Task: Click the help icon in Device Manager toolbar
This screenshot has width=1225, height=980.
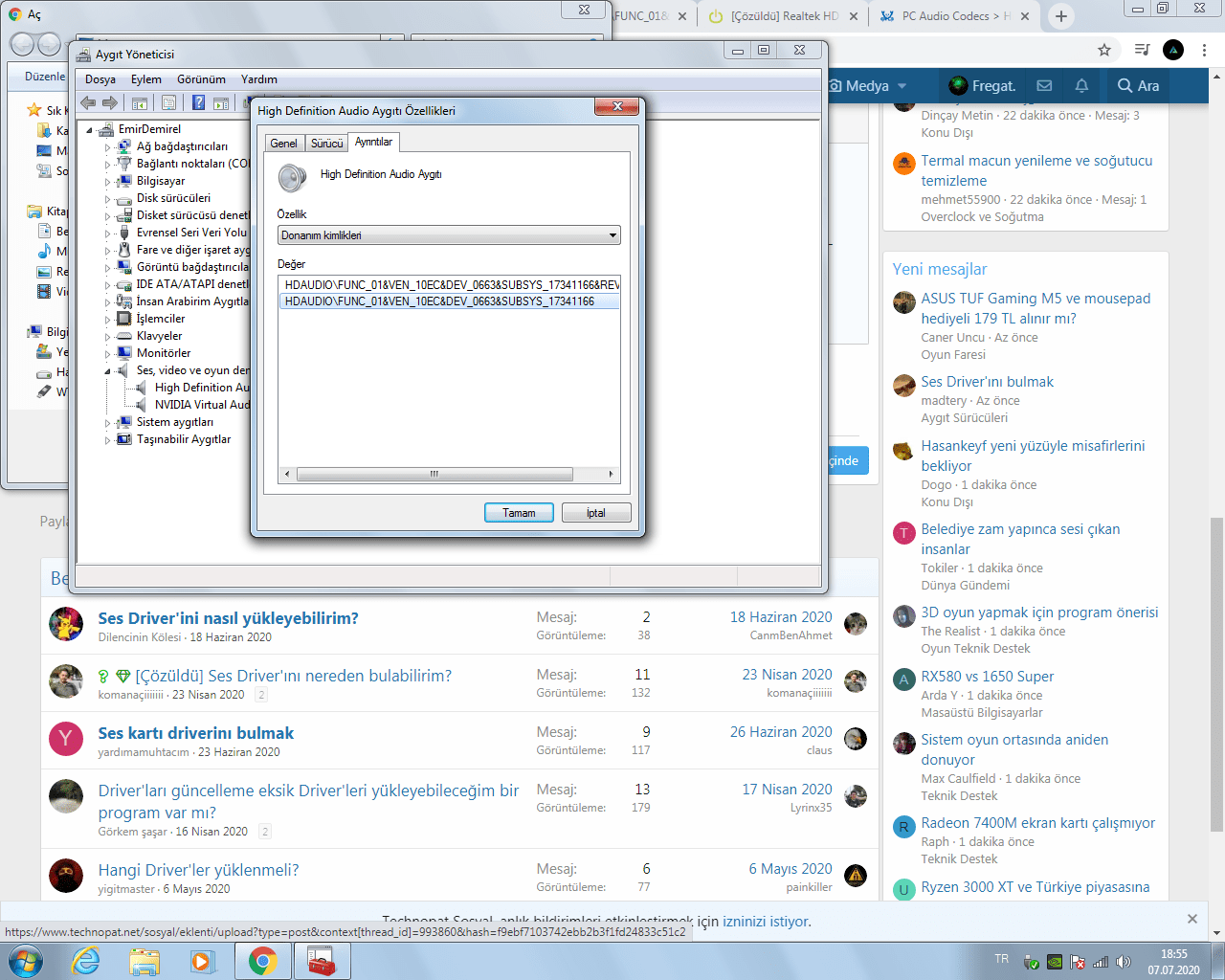Action: point(198,102)
